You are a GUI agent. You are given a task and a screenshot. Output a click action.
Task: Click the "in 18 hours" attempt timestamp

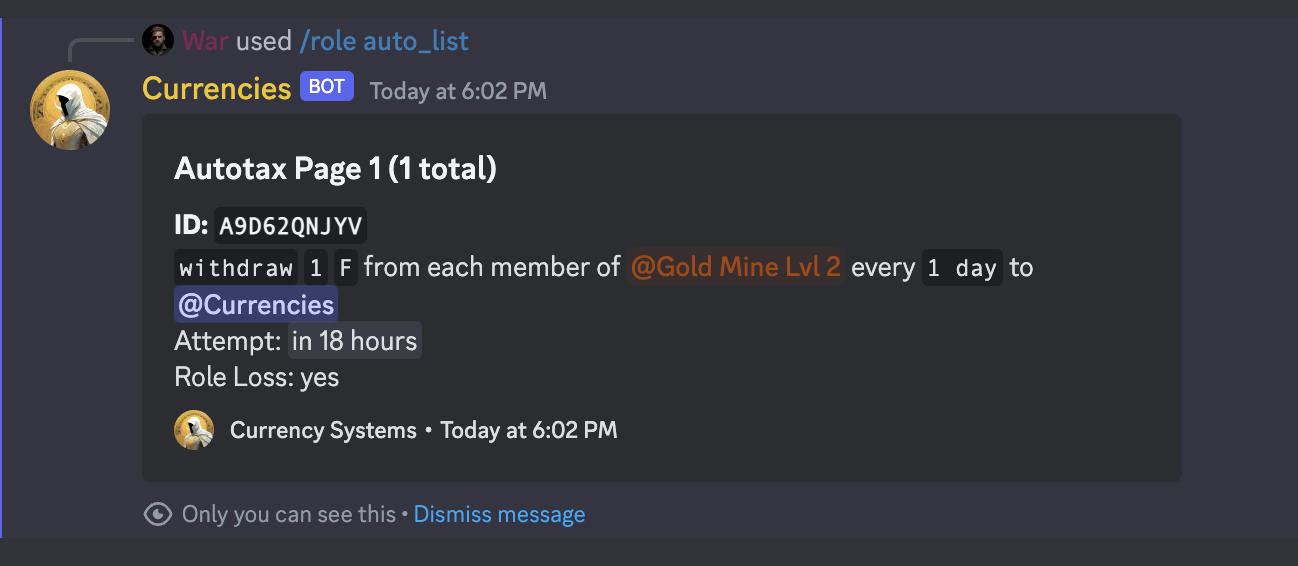click(355, 342)
